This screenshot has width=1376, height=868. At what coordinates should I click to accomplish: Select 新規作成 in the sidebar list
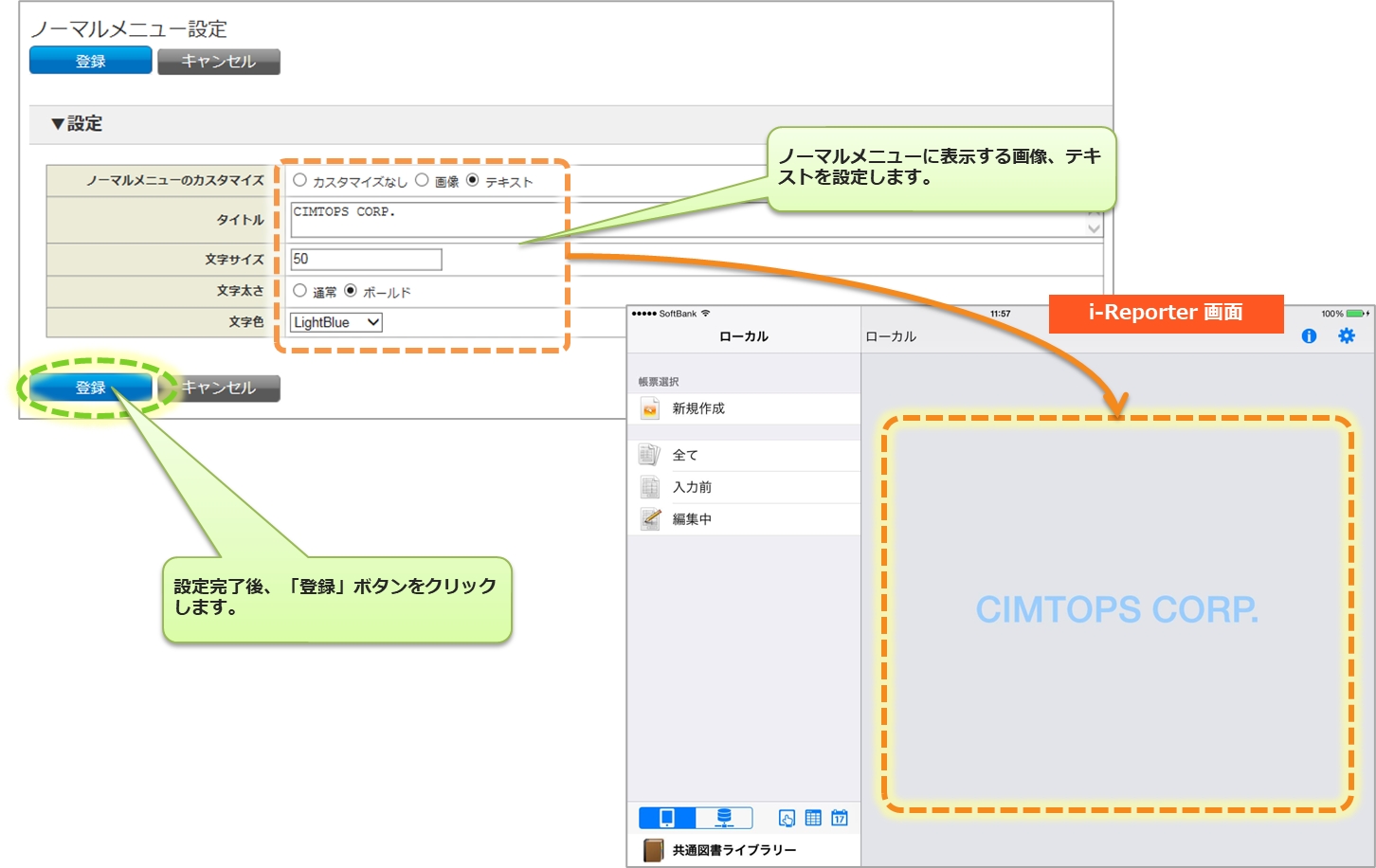point(744,408)
